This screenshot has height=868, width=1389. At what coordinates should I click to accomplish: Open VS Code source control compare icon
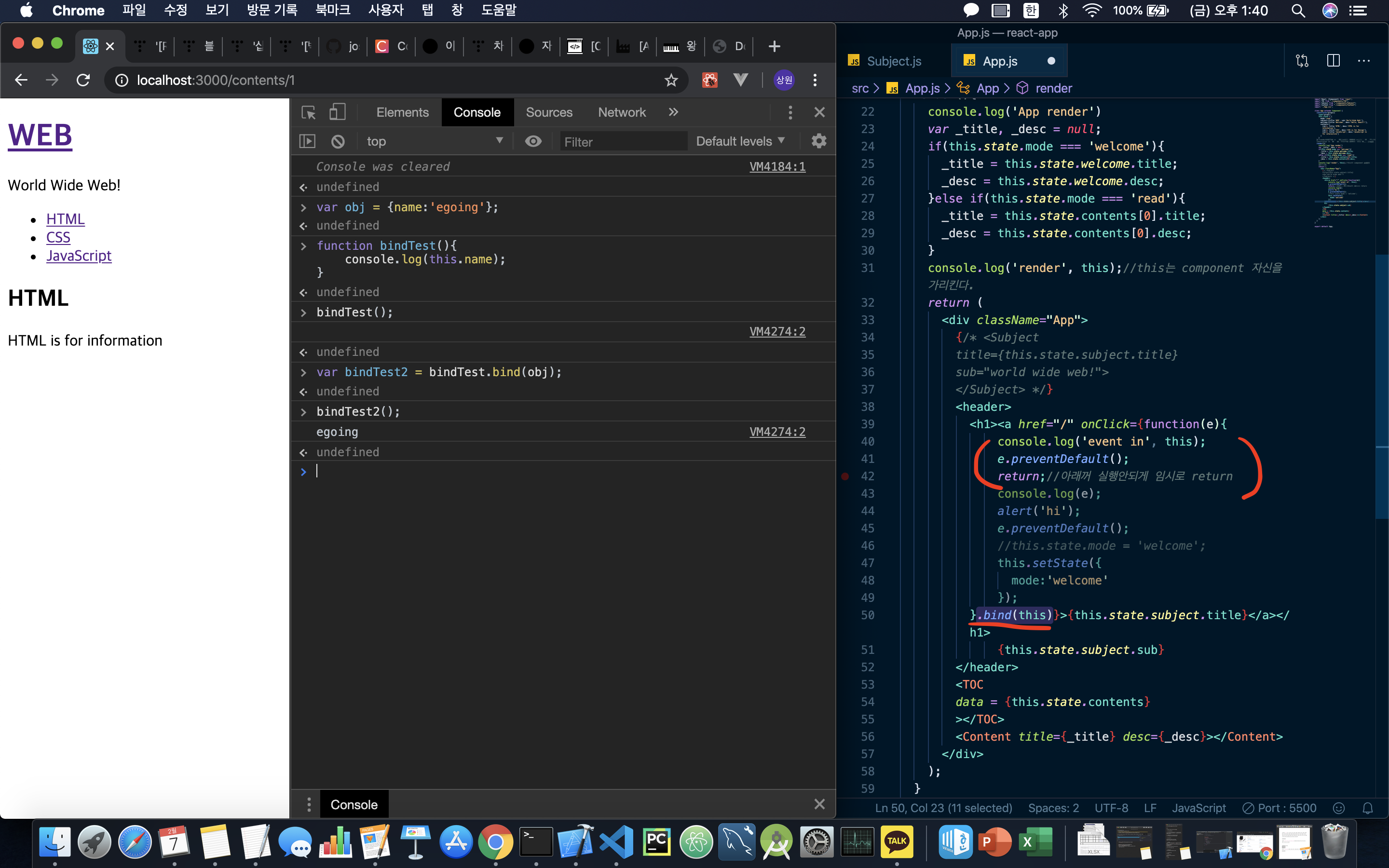pos(1302,61)
